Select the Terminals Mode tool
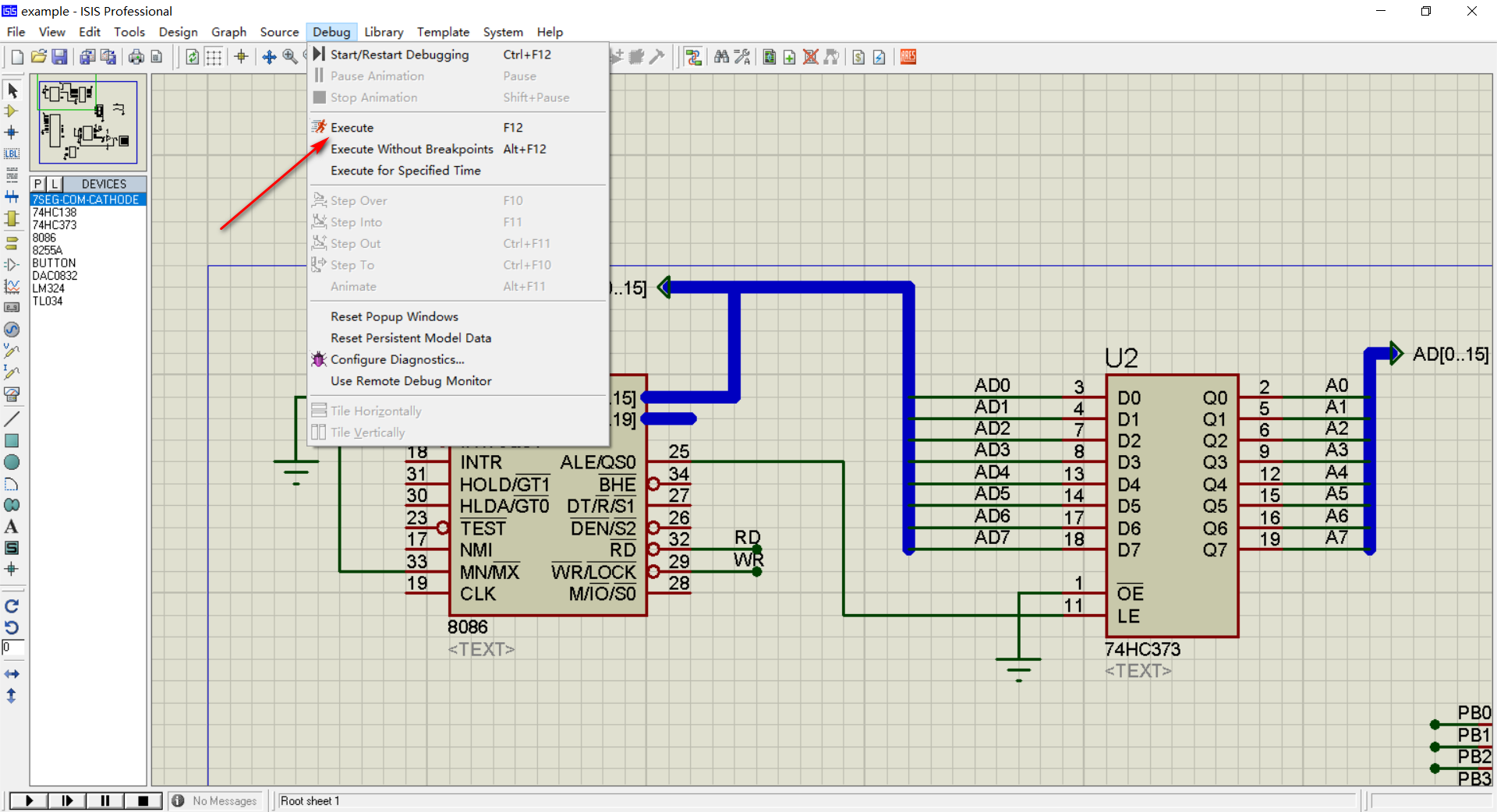1497x812 pixels. point(12,242)
